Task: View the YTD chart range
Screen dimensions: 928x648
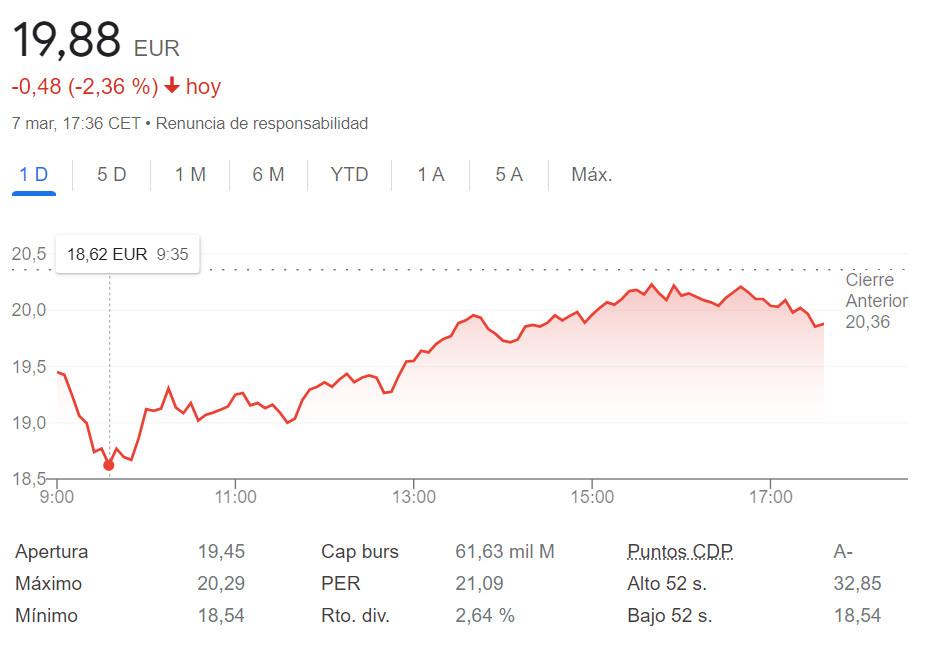Action: pyautogui.click(x=347, y=174)
